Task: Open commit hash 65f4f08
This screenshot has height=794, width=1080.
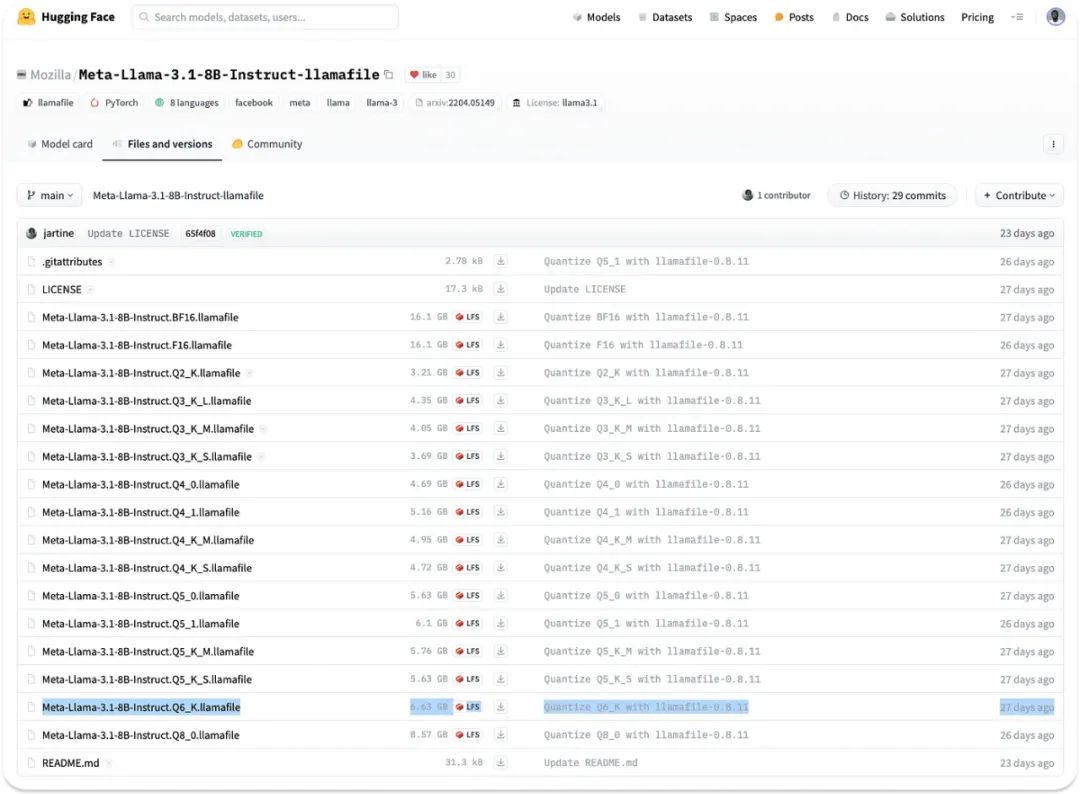Action: point(200,233)
